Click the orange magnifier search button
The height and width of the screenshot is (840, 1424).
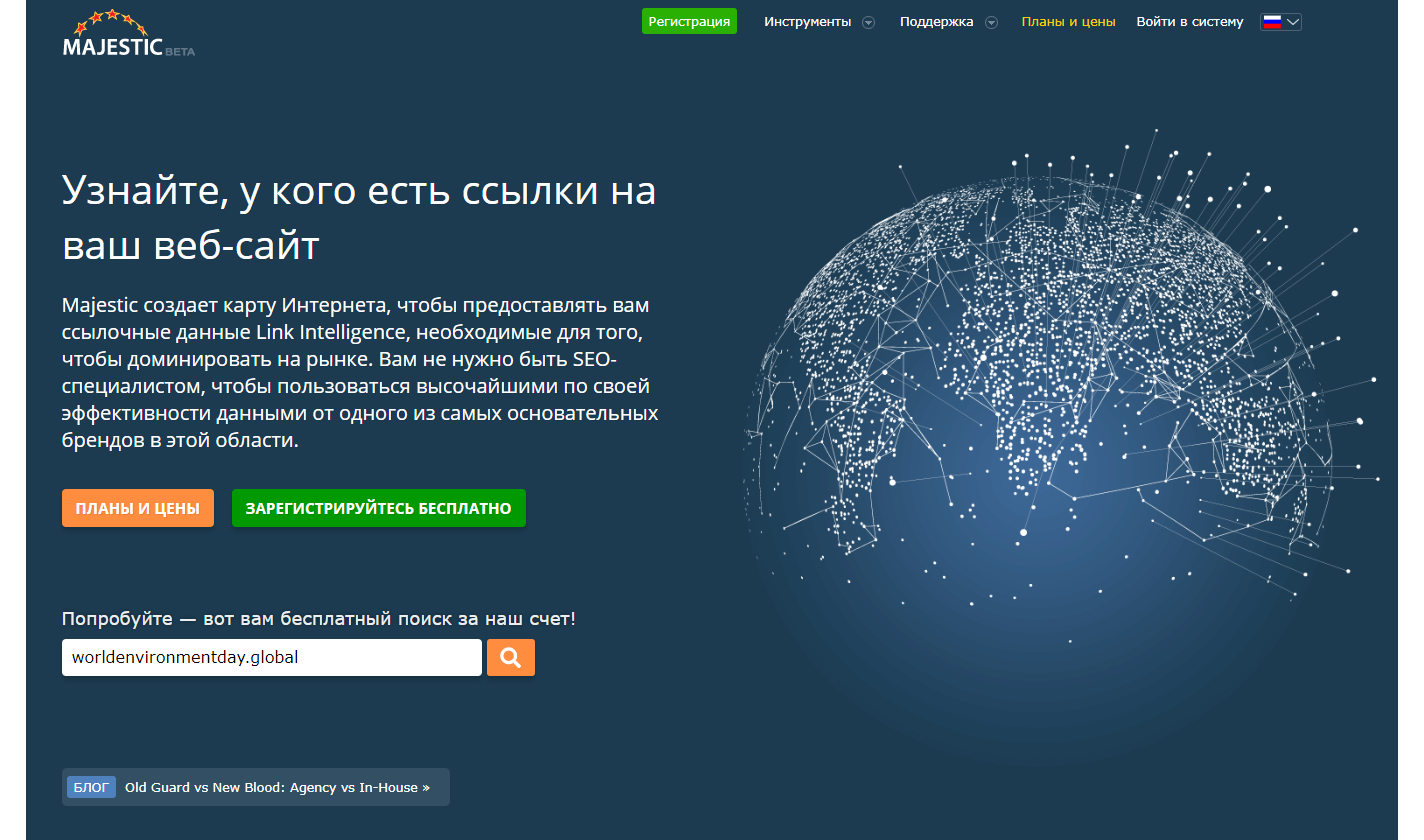[x=510, y=657]
